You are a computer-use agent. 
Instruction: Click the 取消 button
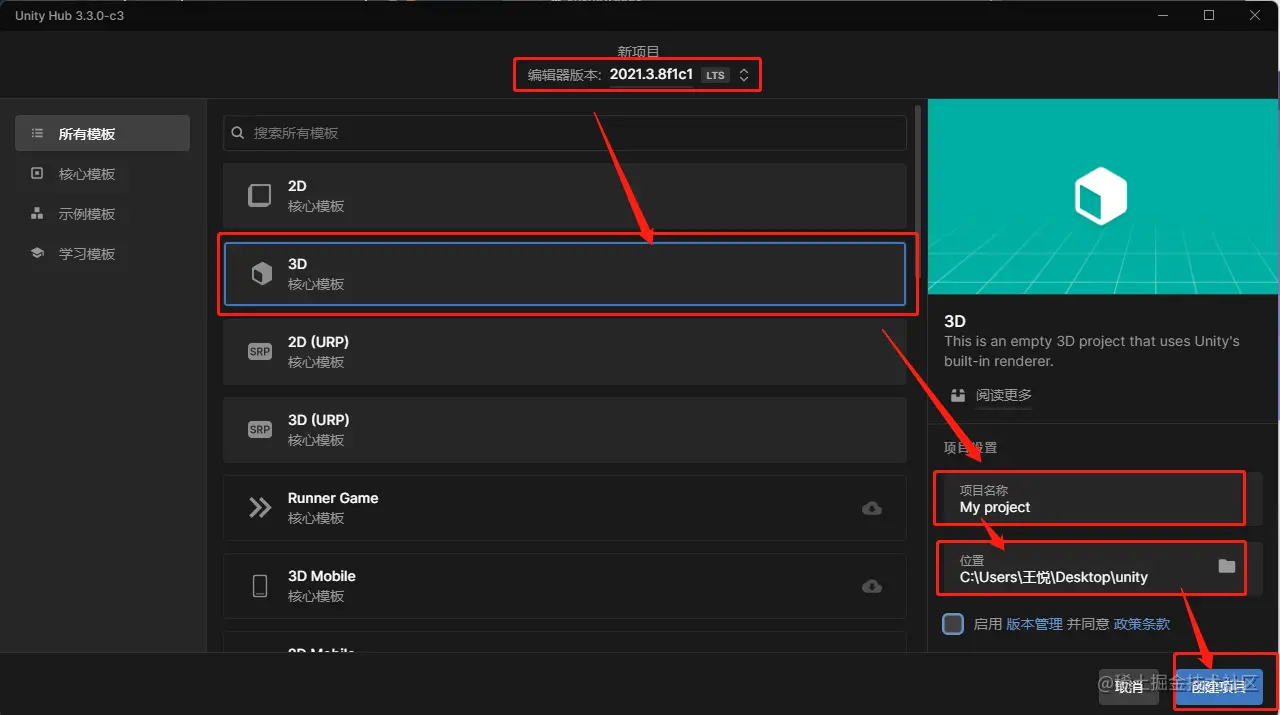[x=1129, y=687]
